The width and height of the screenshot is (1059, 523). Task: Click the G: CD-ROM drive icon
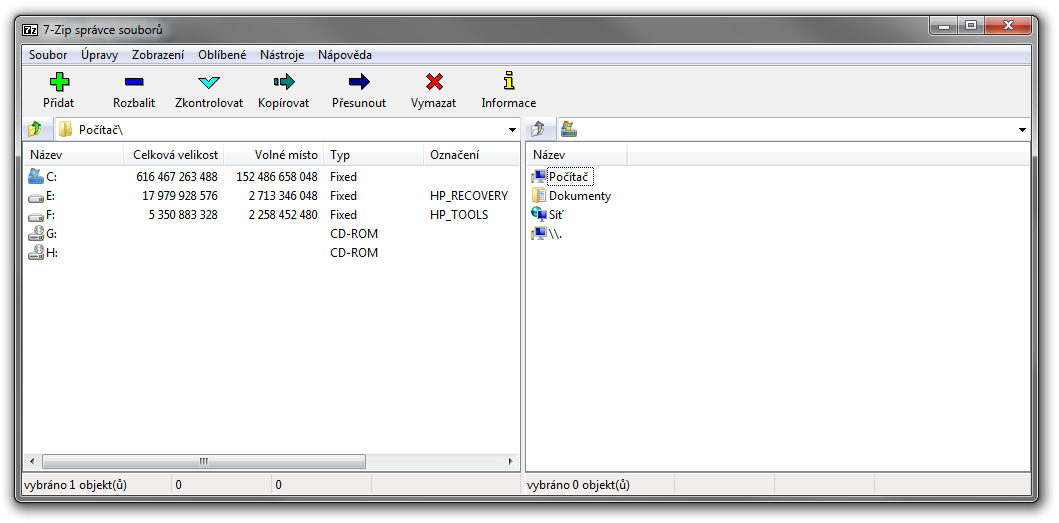coord(36,234)
